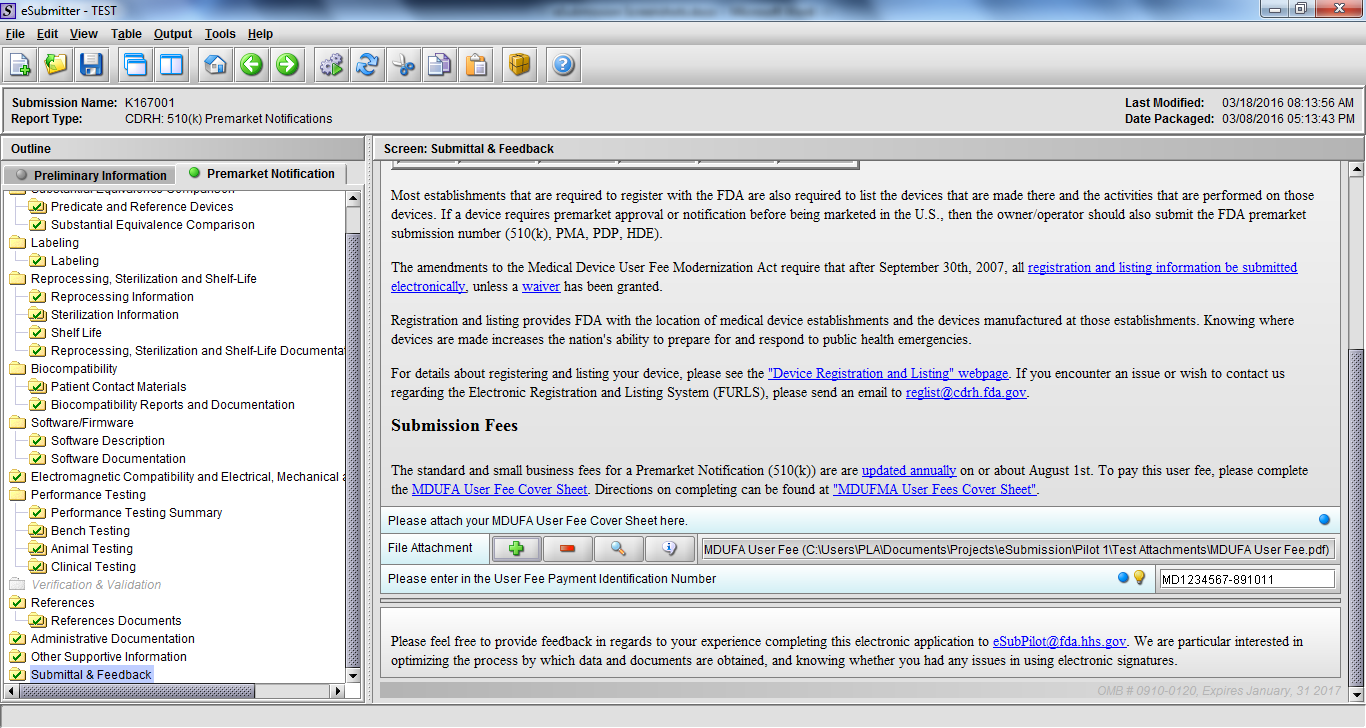
Task: Remove attachment using the red minus button
Action: (567, 549)
